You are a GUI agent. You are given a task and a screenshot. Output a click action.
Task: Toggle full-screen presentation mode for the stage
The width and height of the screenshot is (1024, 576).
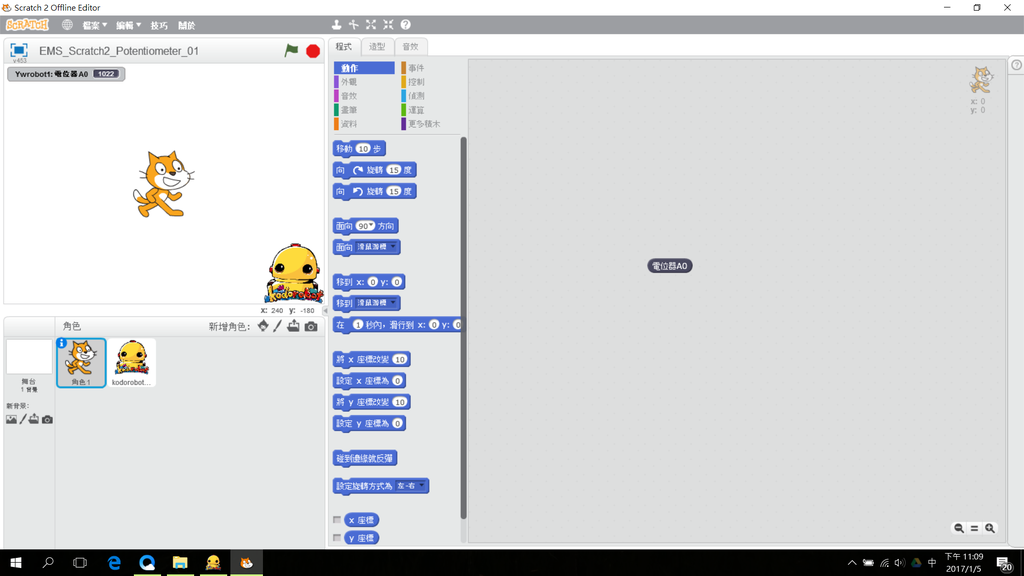click(x=19, y=50)
